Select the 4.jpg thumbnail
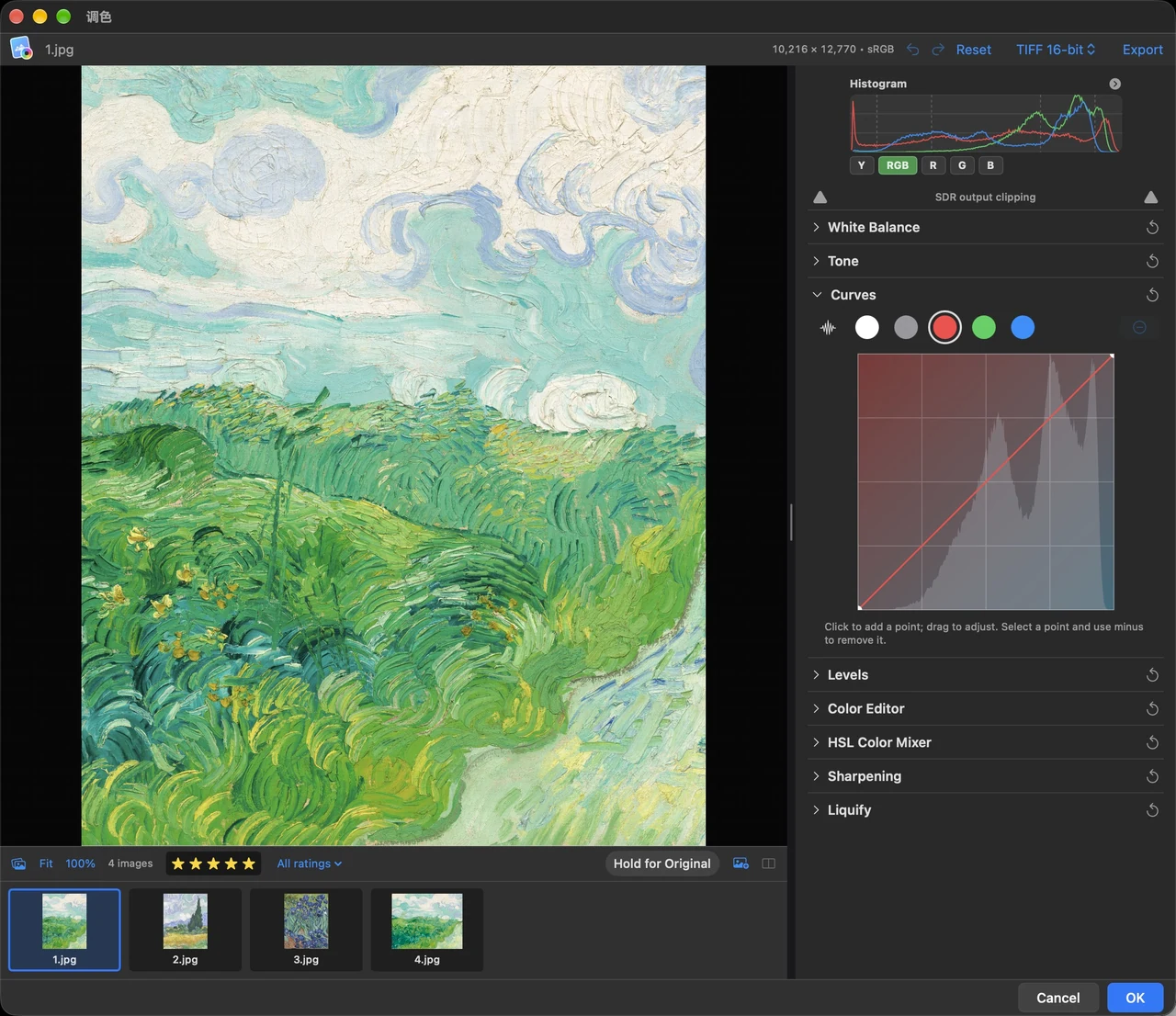 click(x=427, y=930)
